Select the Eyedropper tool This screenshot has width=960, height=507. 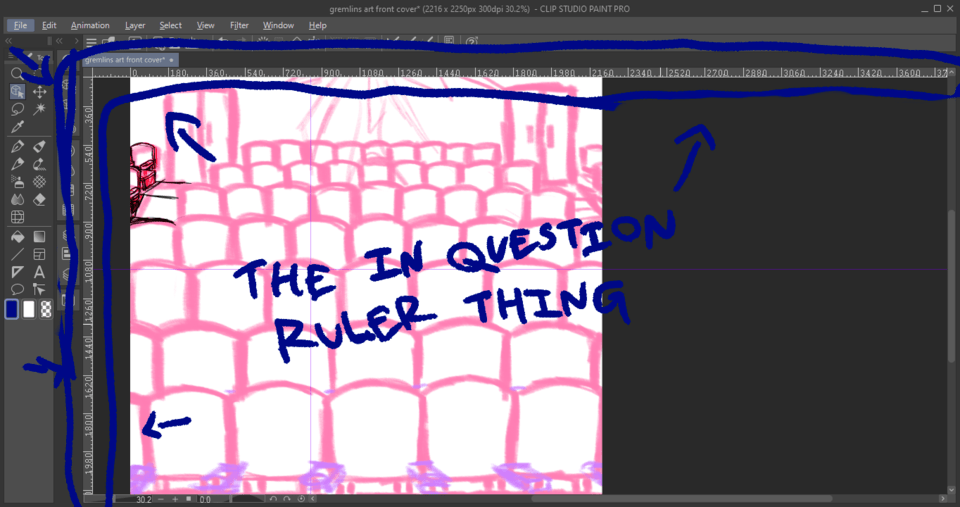tap(17, 127)
